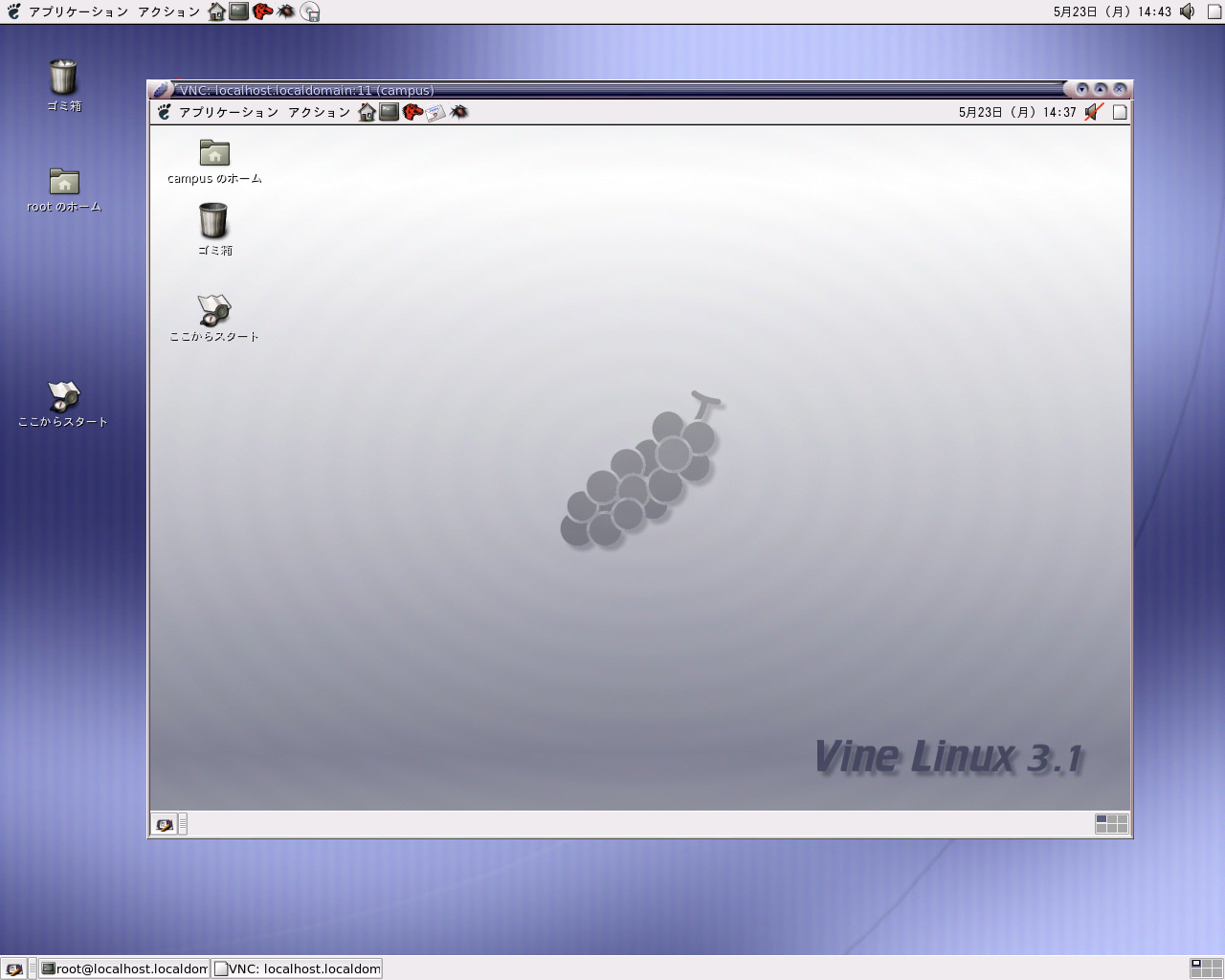Launch red mascot browser icon on host panel
This screenshot has width=1225, height=980.
pyautogui.click(x=262, y=11)
